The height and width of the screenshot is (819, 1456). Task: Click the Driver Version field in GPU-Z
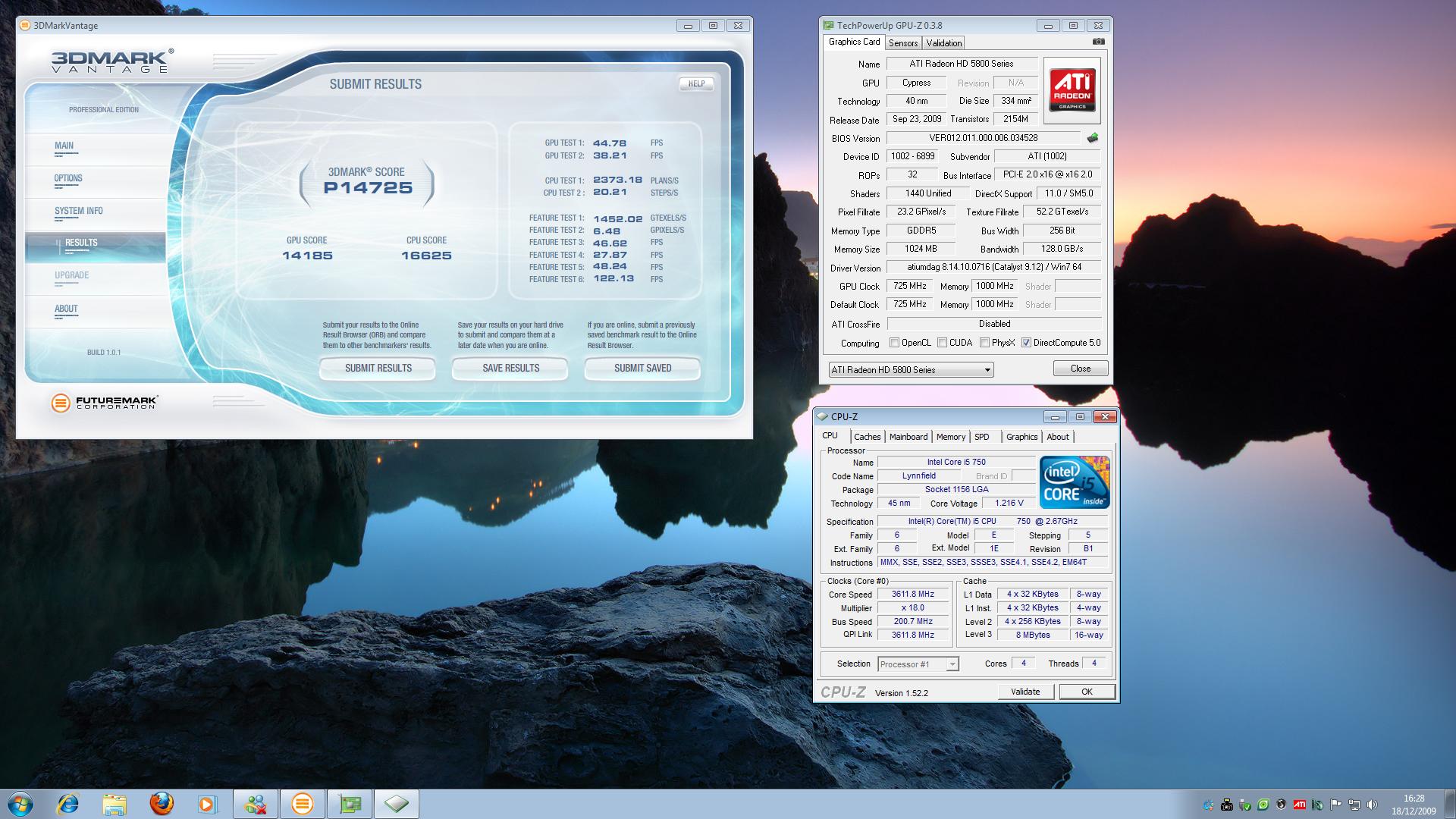(994, 267)
